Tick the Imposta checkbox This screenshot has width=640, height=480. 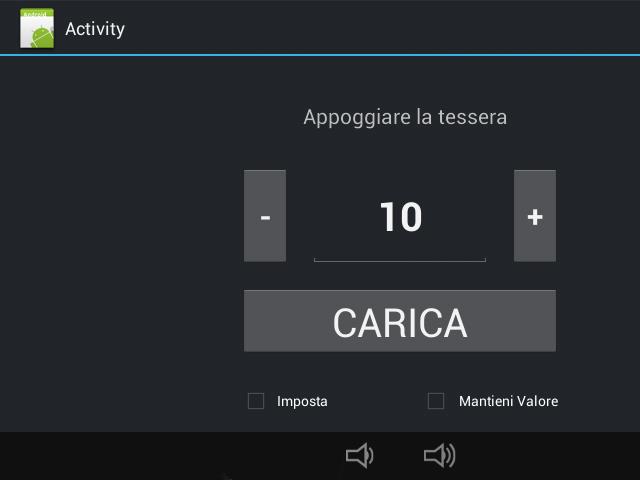point(256,401)
